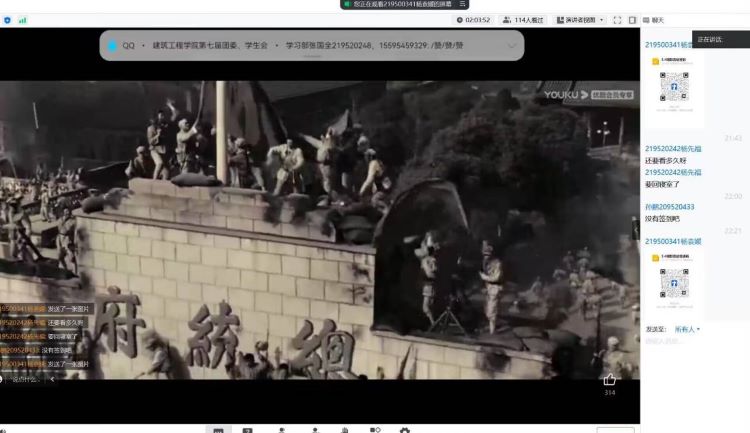
Task: Click the thumbs-up like icon
Action: coord(609,380)
